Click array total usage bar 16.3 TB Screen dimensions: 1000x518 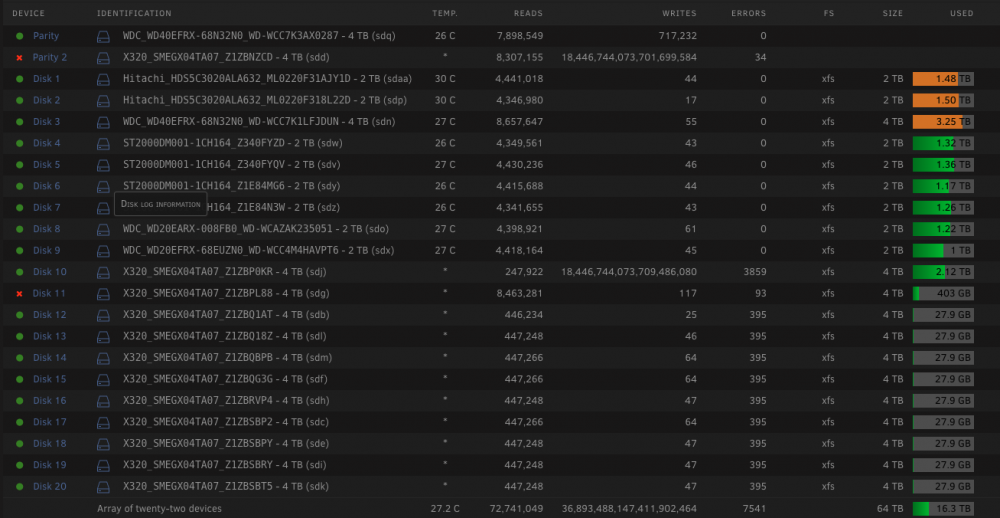point(943,508)
